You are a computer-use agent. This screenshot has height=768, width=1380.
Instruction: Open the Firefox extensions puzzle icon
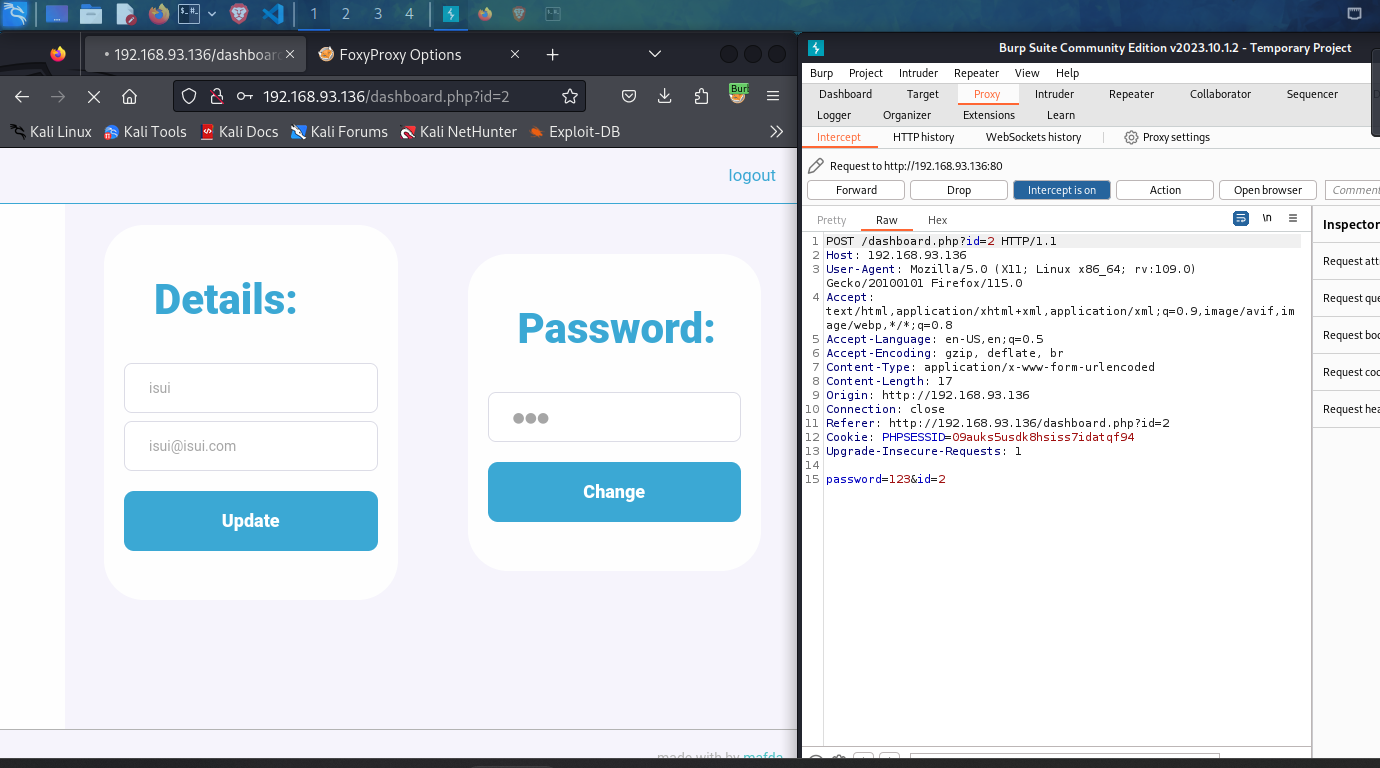701,97
